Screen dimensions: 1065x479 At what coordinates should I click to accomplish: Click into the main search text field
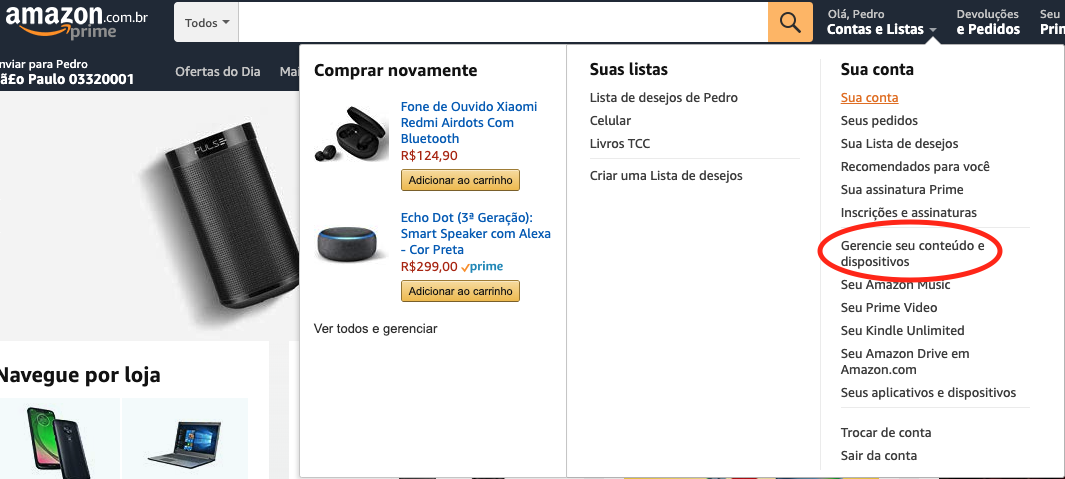(x=503, y=22)
